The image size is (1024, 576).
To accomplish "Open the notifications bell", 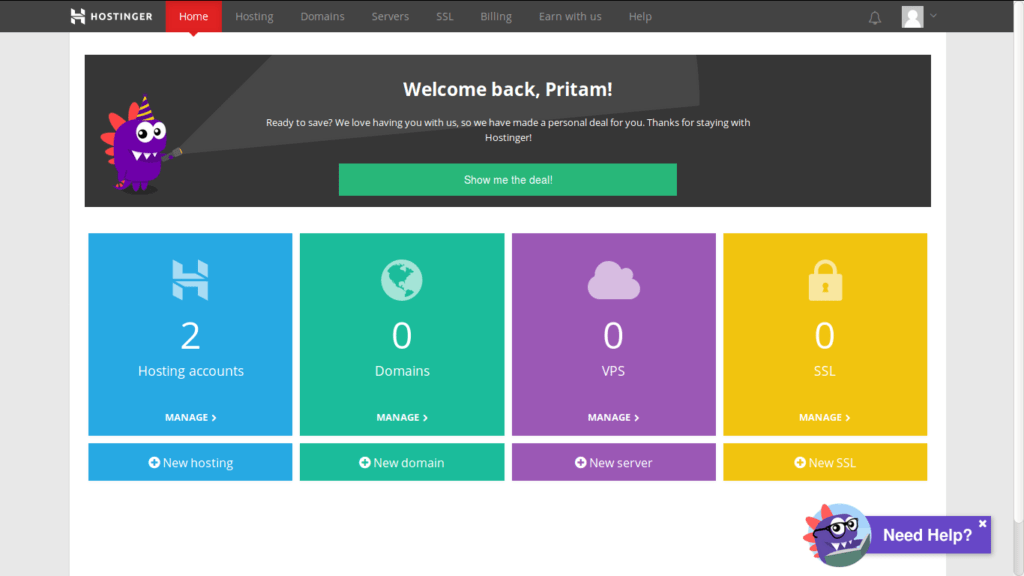I will pyautogui.click(x=874, y=18).
